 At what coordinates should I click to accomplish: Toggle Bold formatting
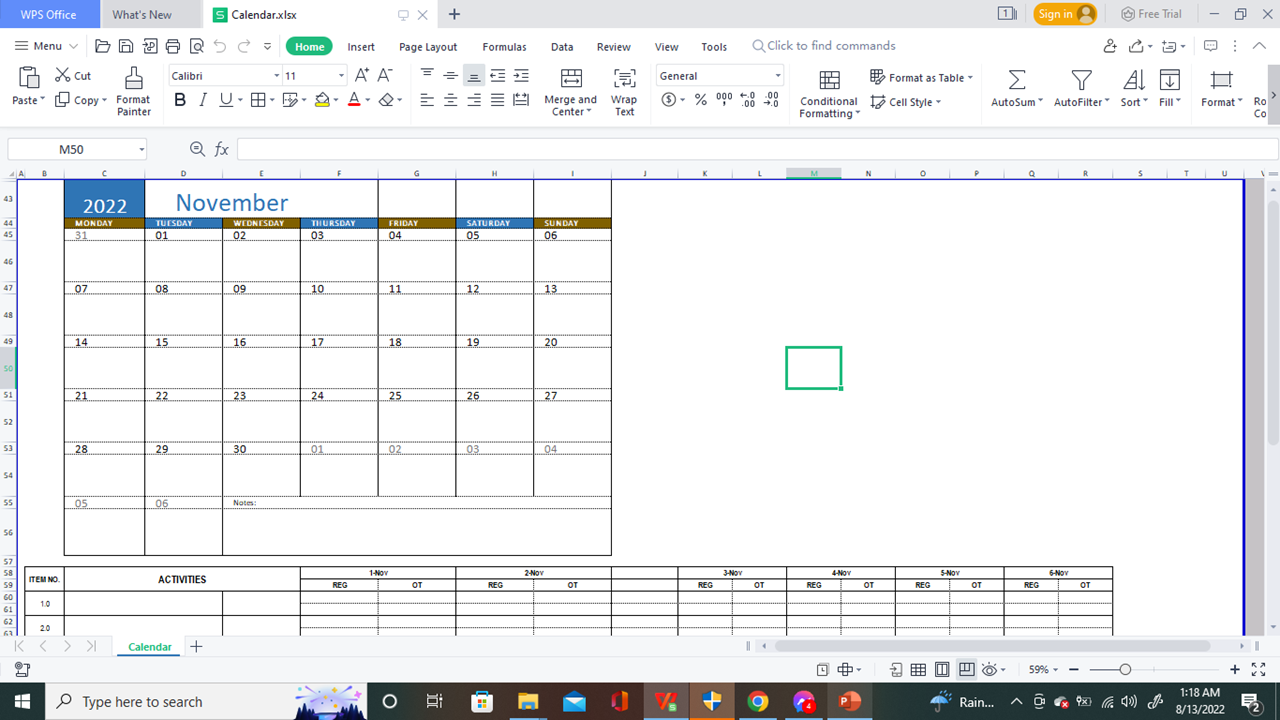180,100
